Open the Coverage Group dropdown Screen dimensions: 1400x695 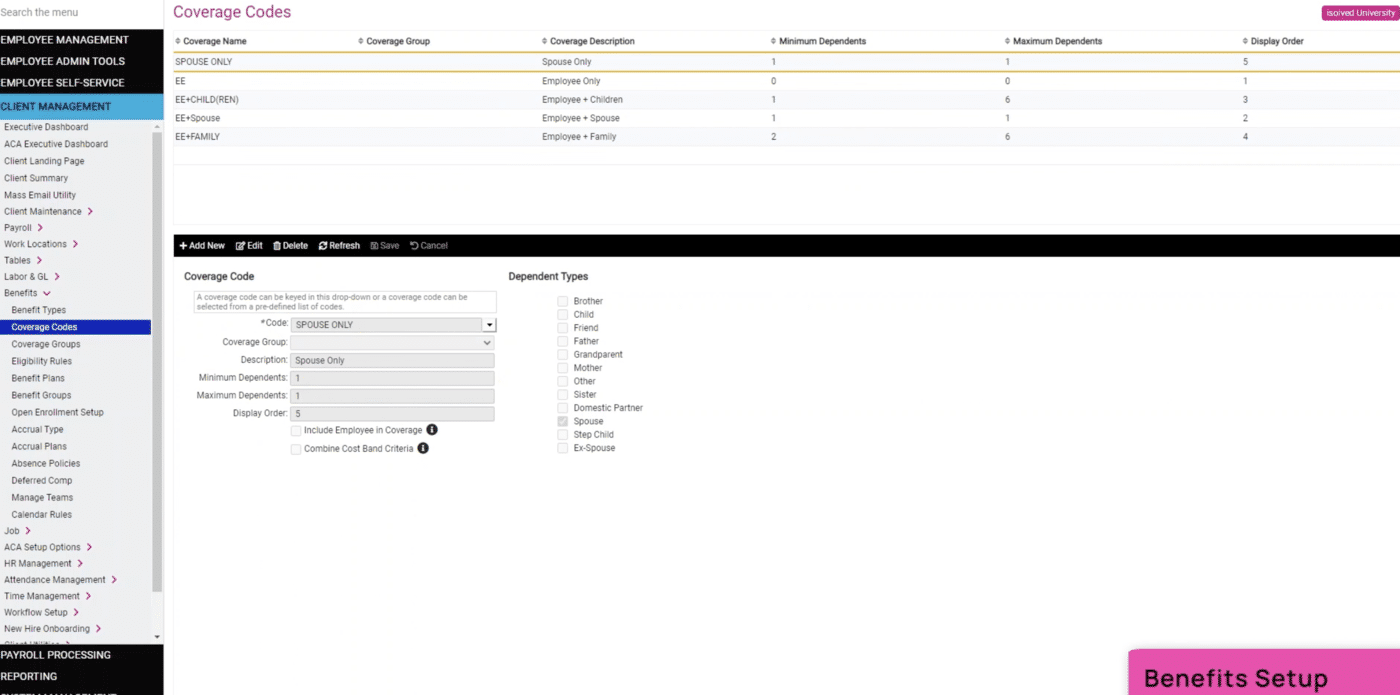pyautogui.click(x=487, y=342)
